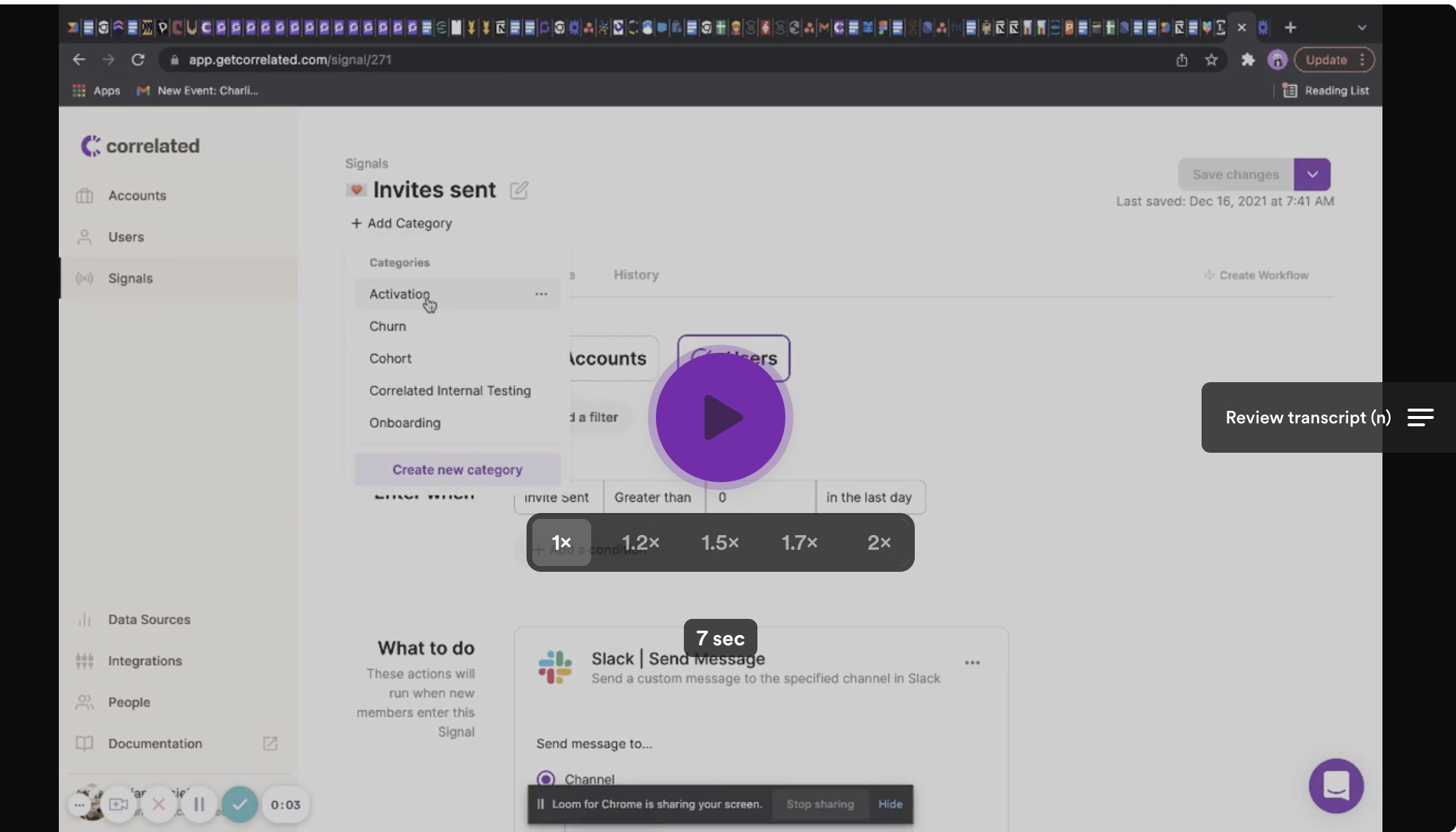The height and width of the screenshot is (832, 1456).
Task: Click Hide in Loom sharing bar
Action: pos(890,804)
